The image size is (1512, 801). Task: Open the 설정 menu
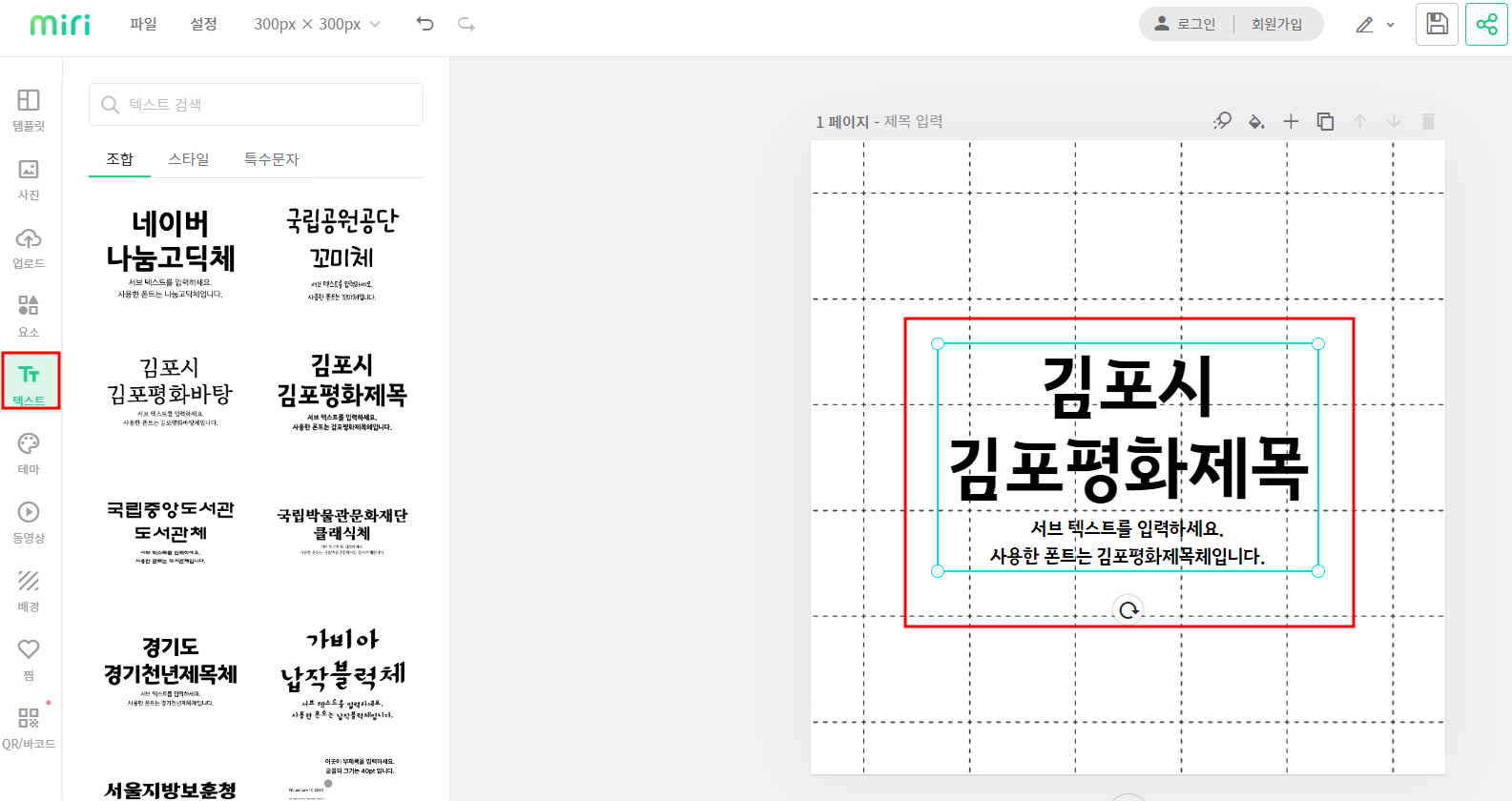[x=203, y=24]
